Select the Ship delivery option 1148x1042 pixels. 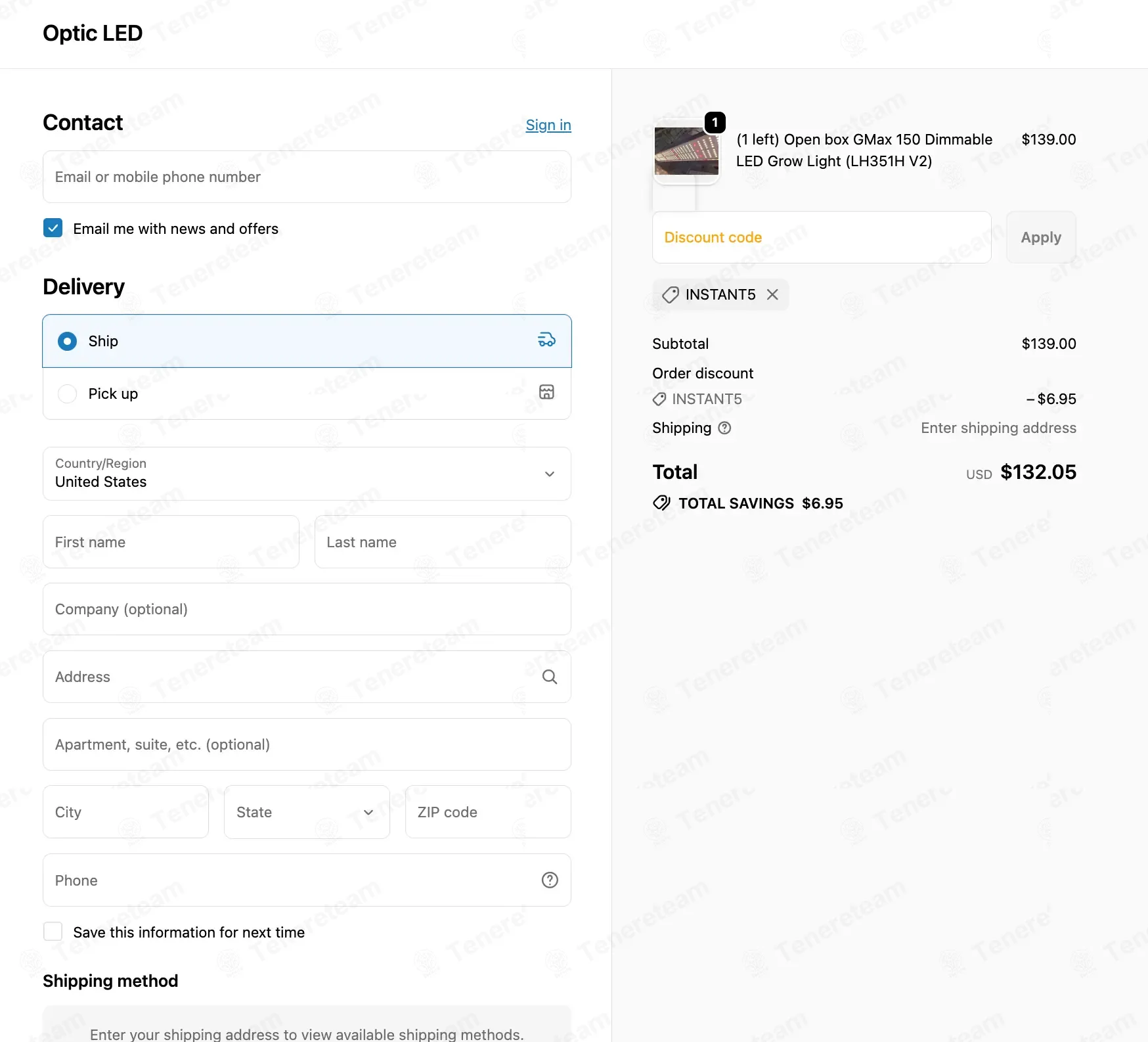(x=307, y=341)
